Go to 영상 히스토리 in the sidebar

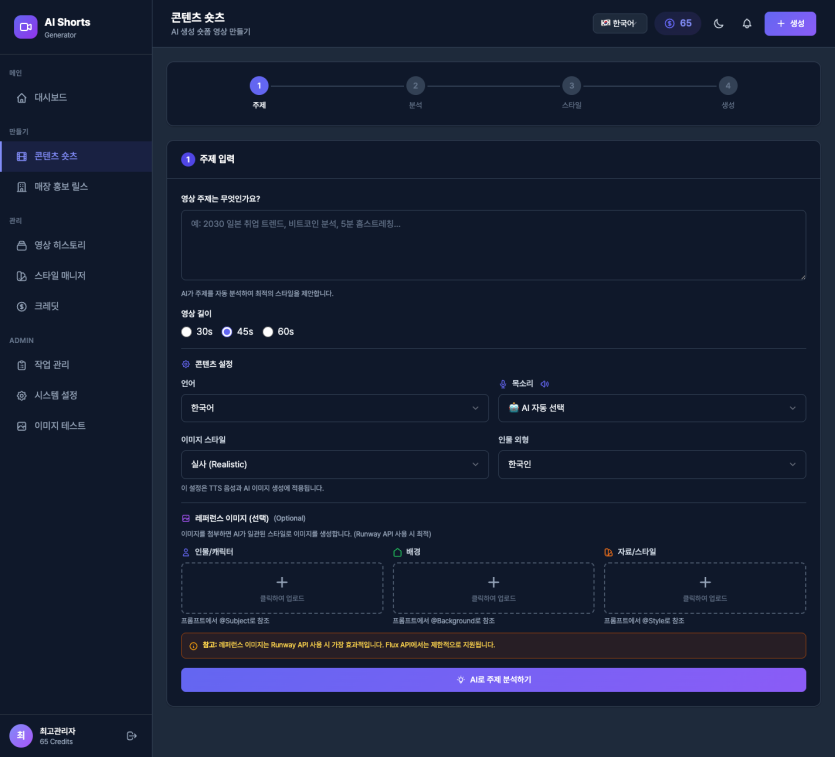tap(60, 245)
